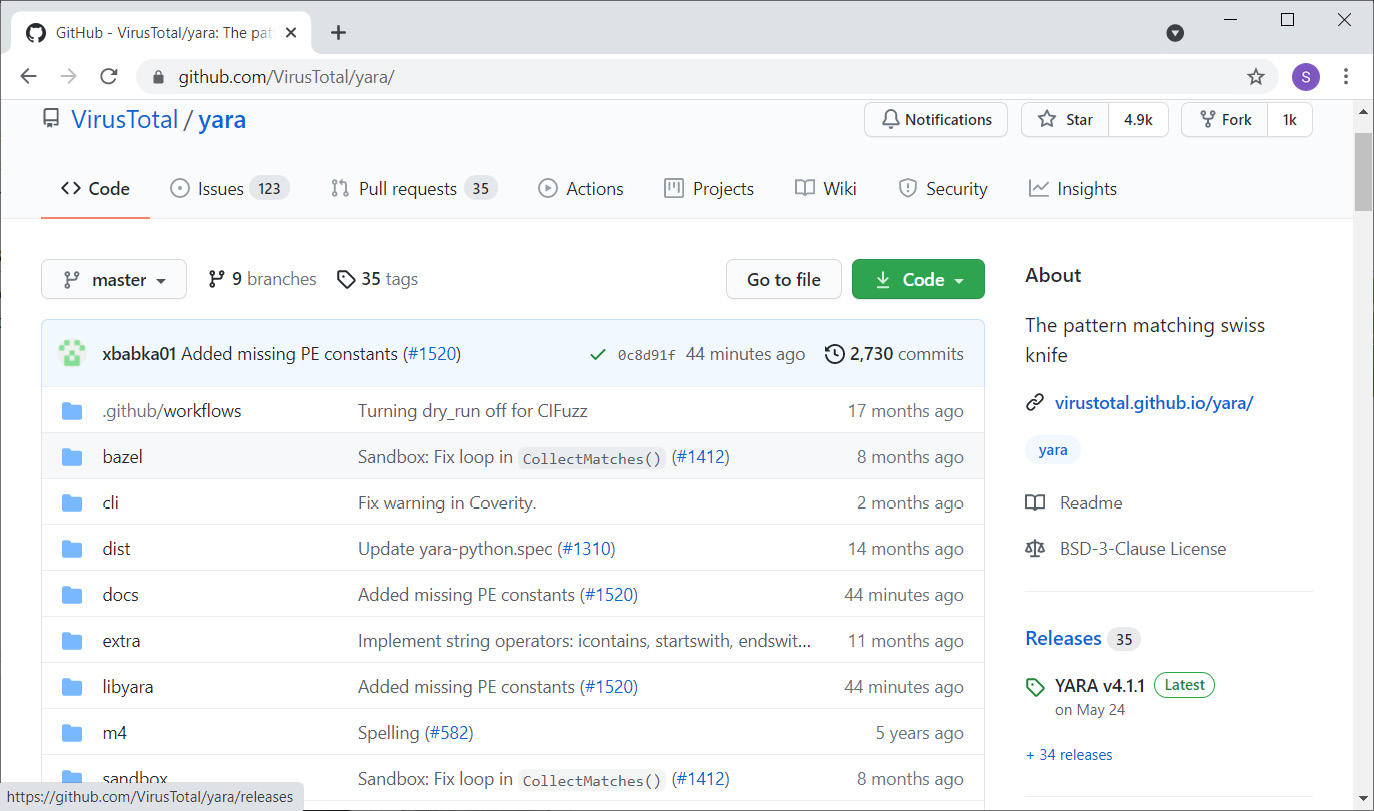This screenshot has width=1374, height=811.
Task: Click the Fork button
Action: coord(1225,120)
